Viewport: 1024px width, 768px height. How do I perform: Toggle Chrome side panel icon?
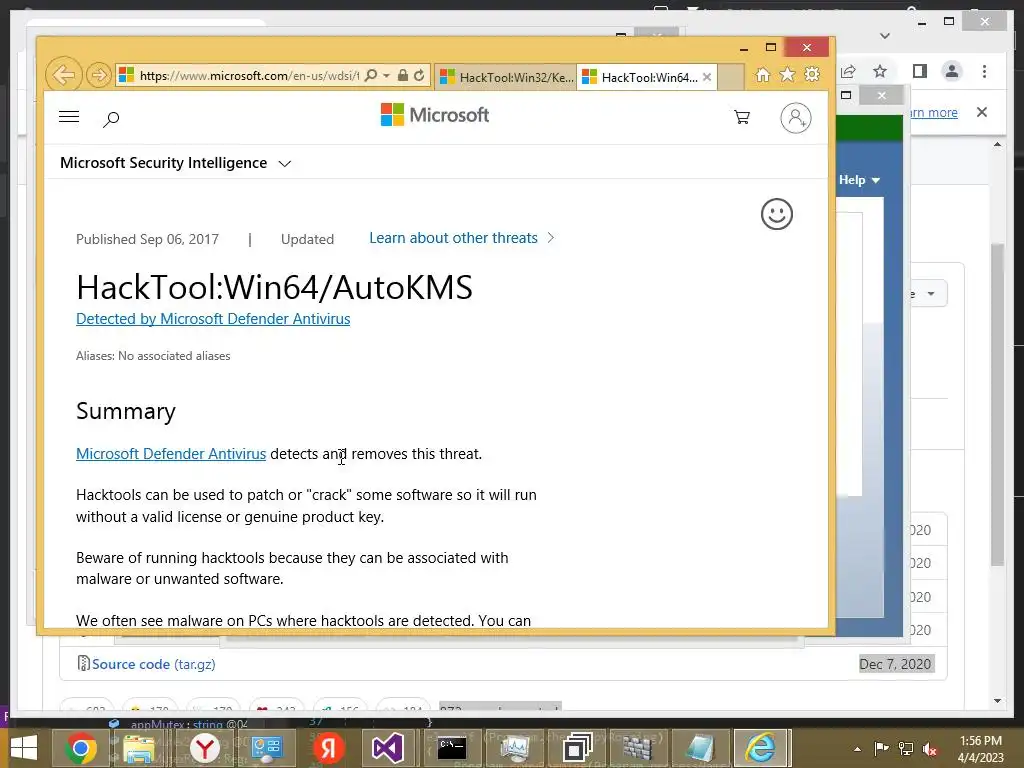920,71
